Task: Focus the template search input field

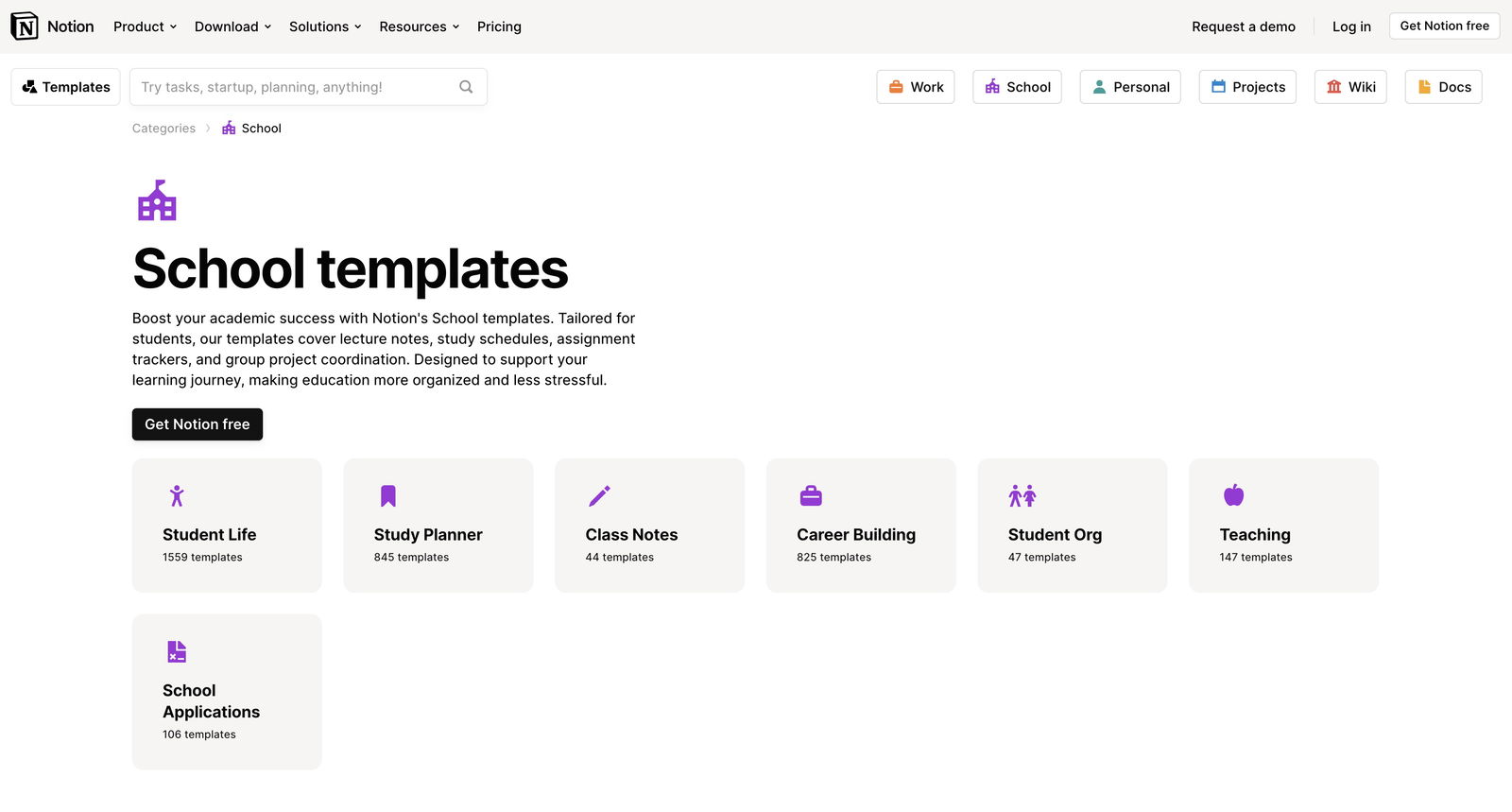Action: coord(293,87)
